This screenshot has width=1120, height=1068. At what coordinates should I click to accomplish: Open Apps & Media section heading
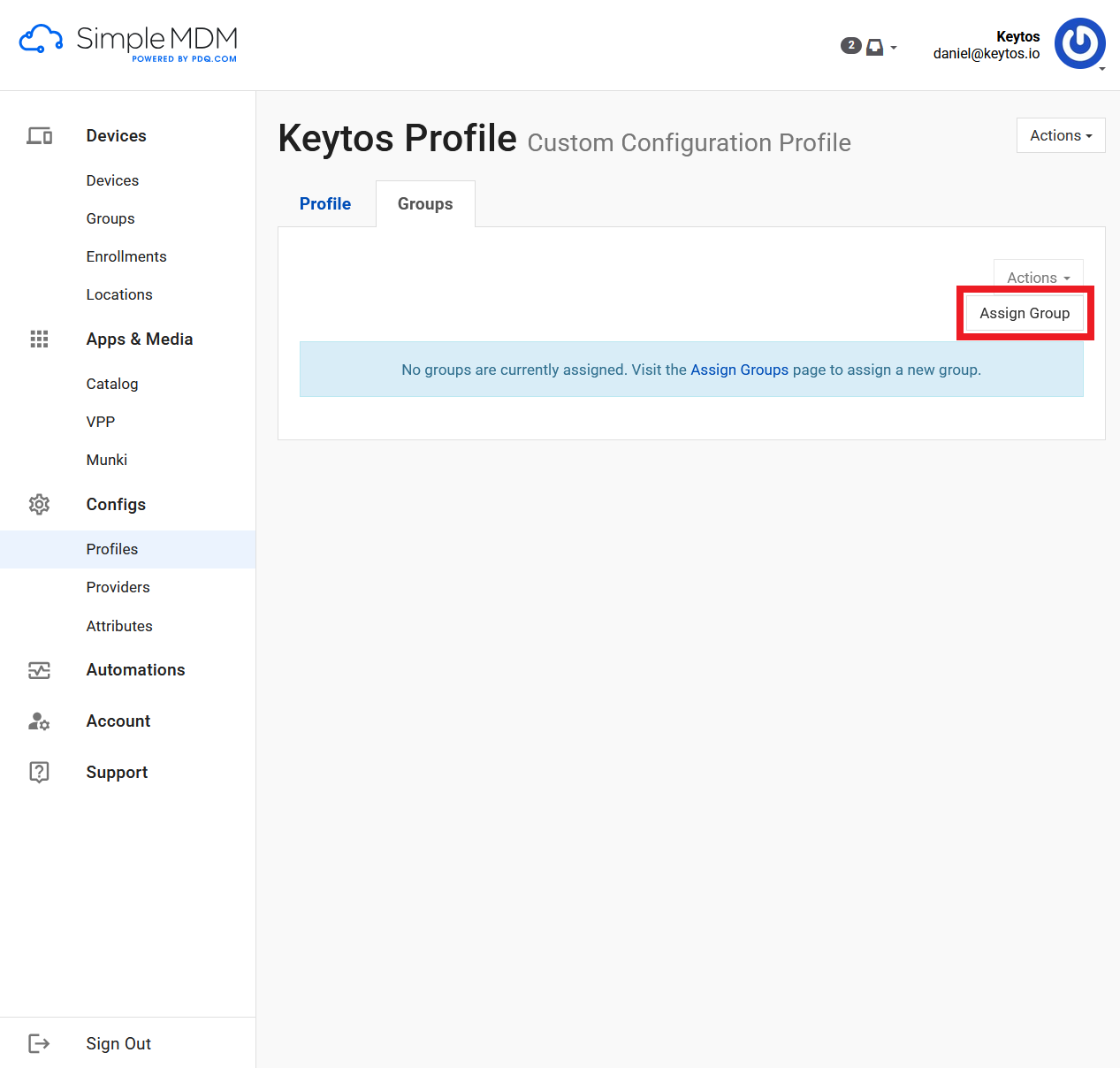(x=140, y=339)
